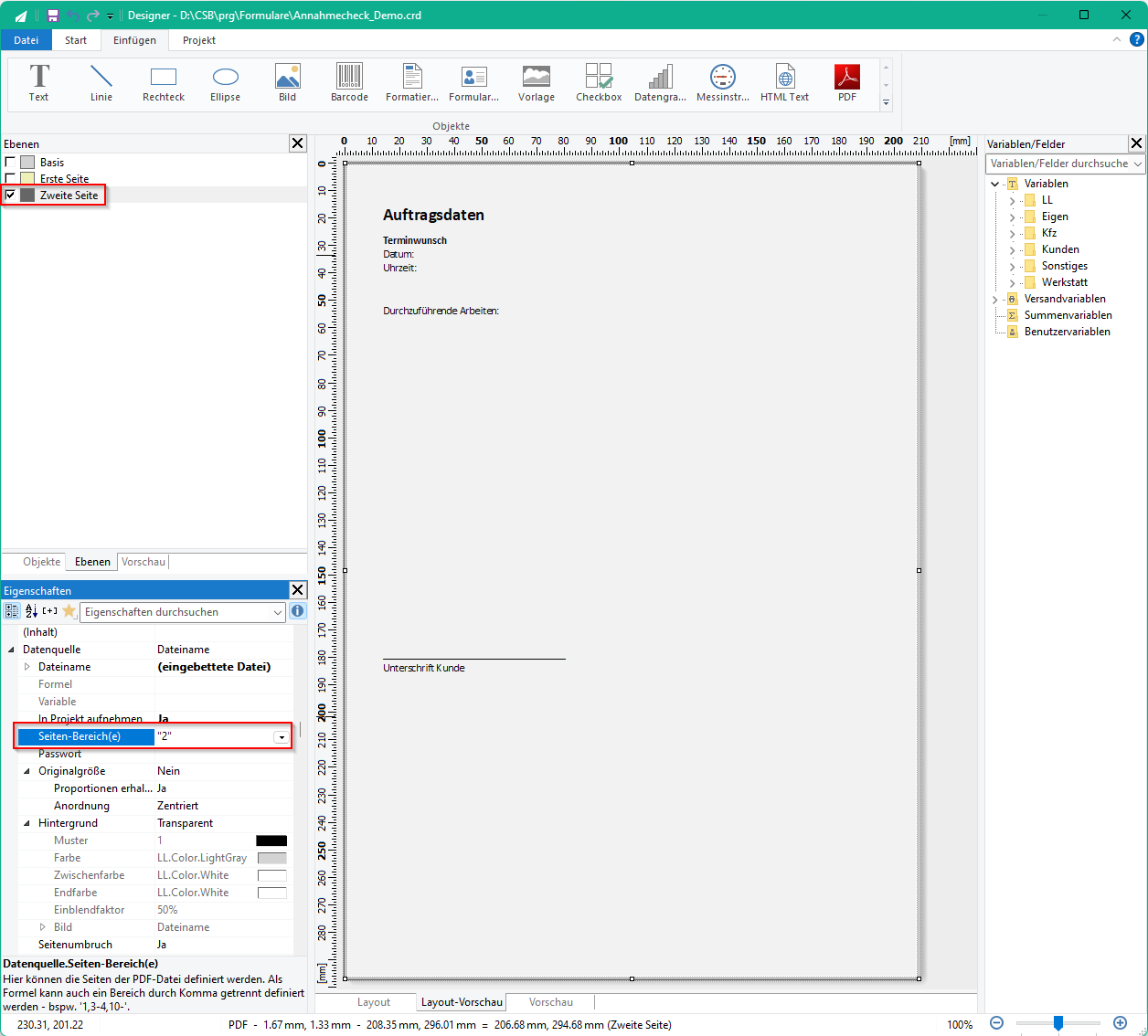Close the Ebenen panel
This screenshot has height=1036, width=1148.
click(298, 143)
